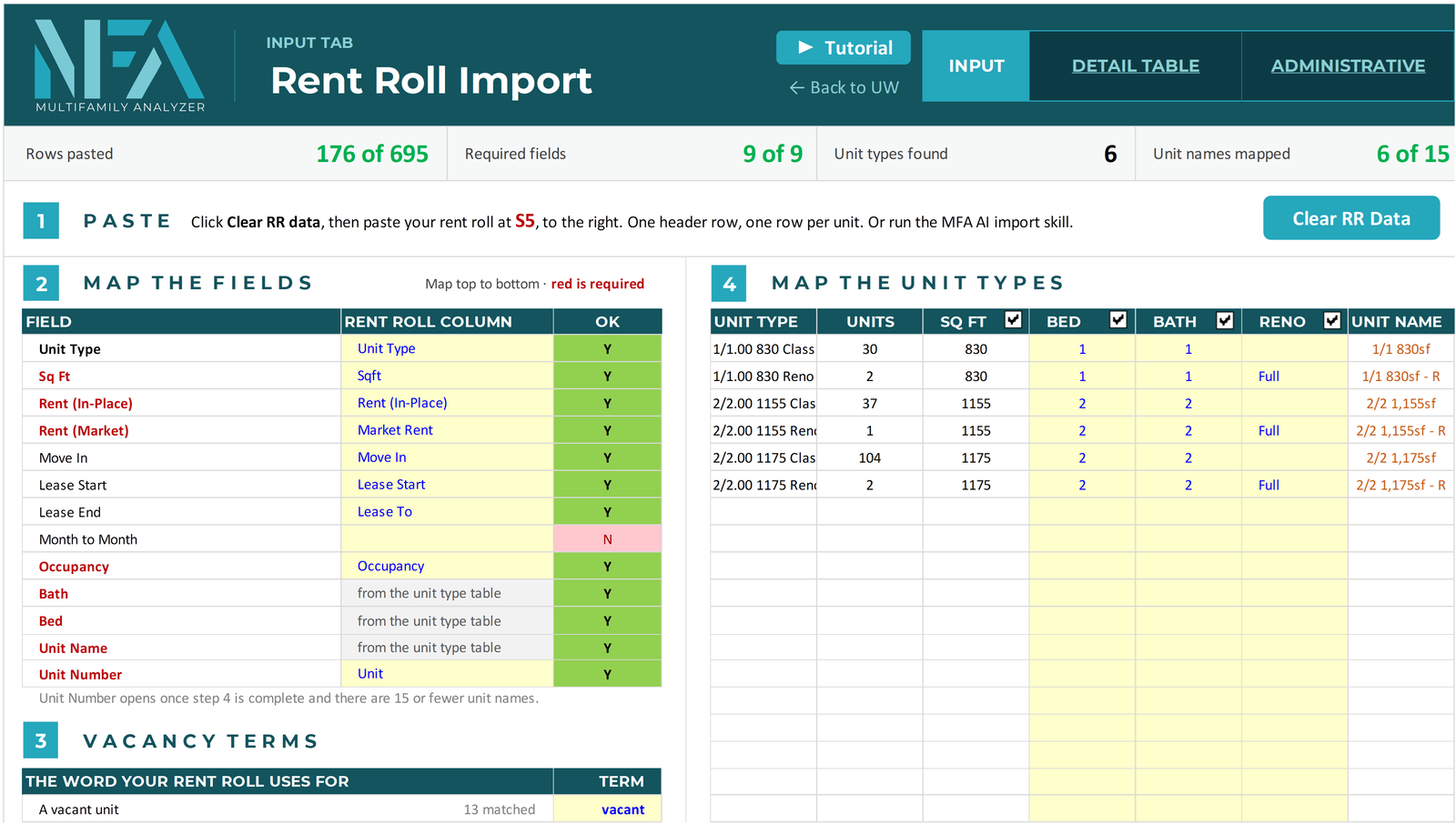Open the Tutorial button
The height and width of the screenshot is (824, 1456).
pyautogui.click(x=843, y=47)
